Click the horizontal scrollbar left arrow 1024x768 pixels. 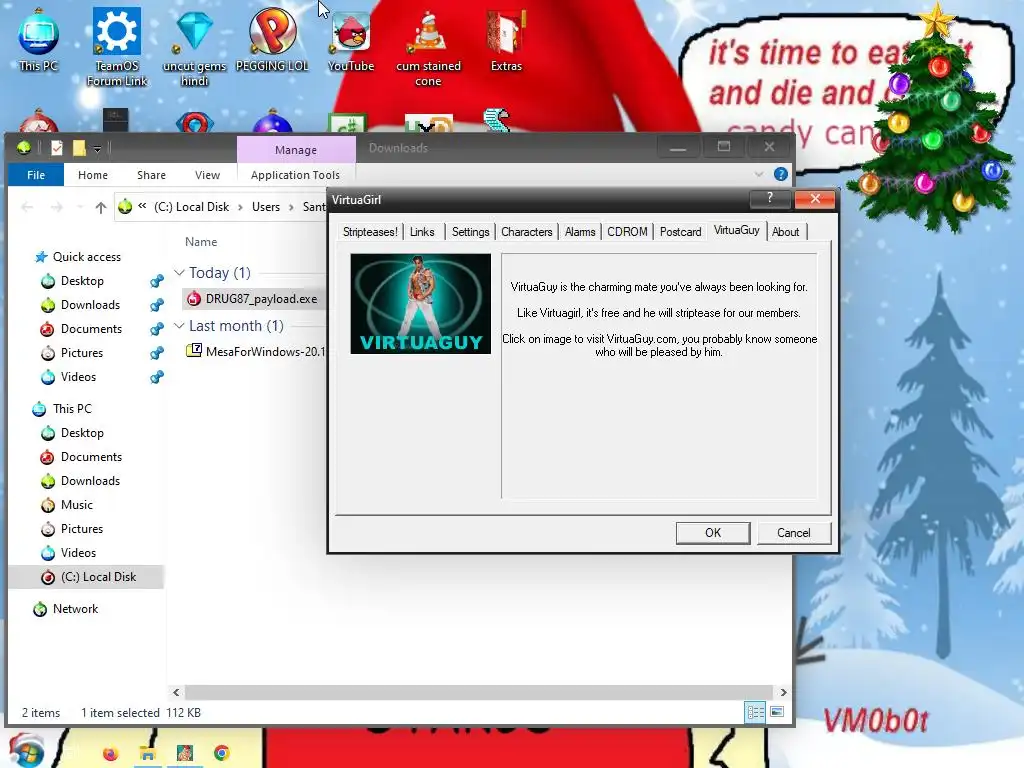[176, 692]
